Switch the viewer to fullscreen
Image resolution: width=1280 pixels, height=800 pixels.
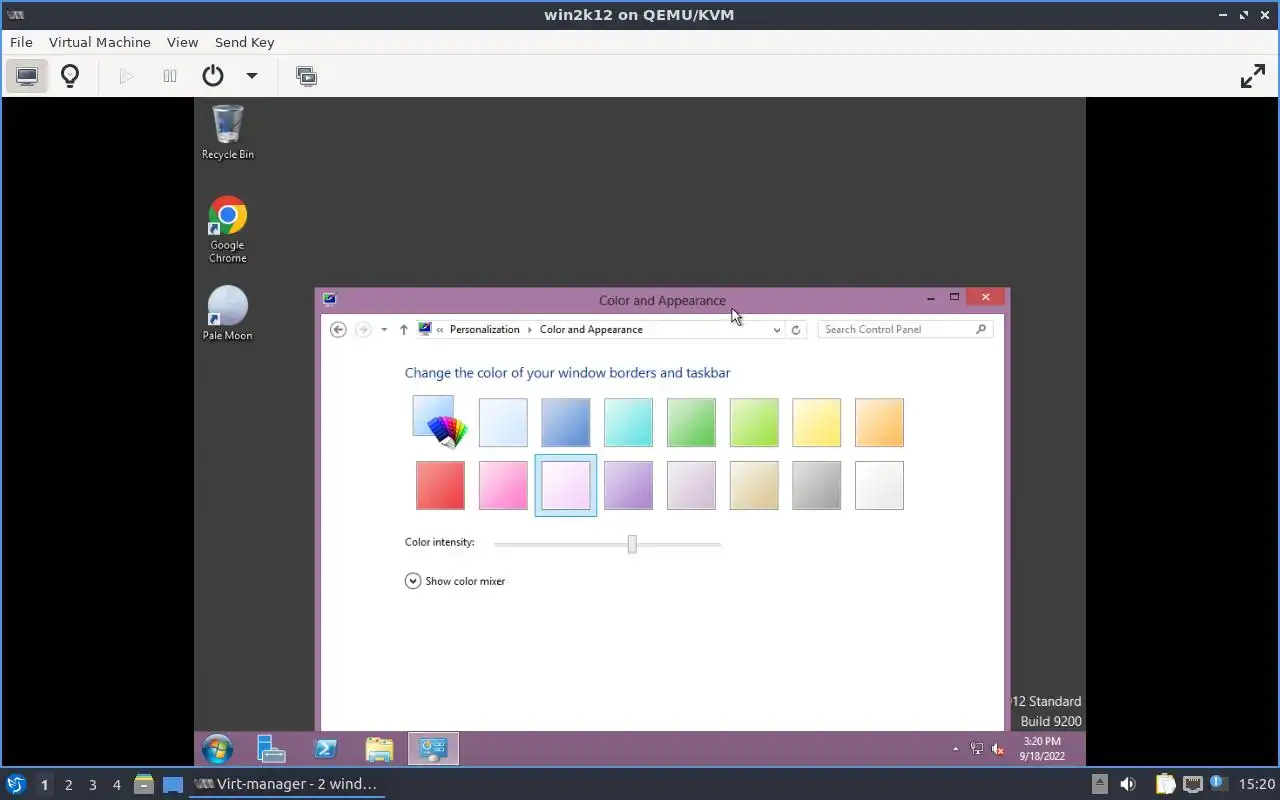tap(1253, 76)
